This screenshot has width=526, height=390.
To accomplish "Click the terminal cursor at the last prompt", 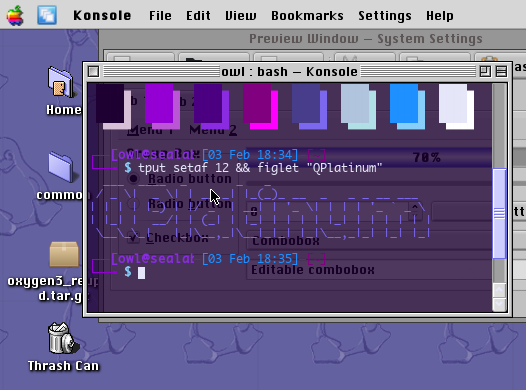I will pos(141,273).
